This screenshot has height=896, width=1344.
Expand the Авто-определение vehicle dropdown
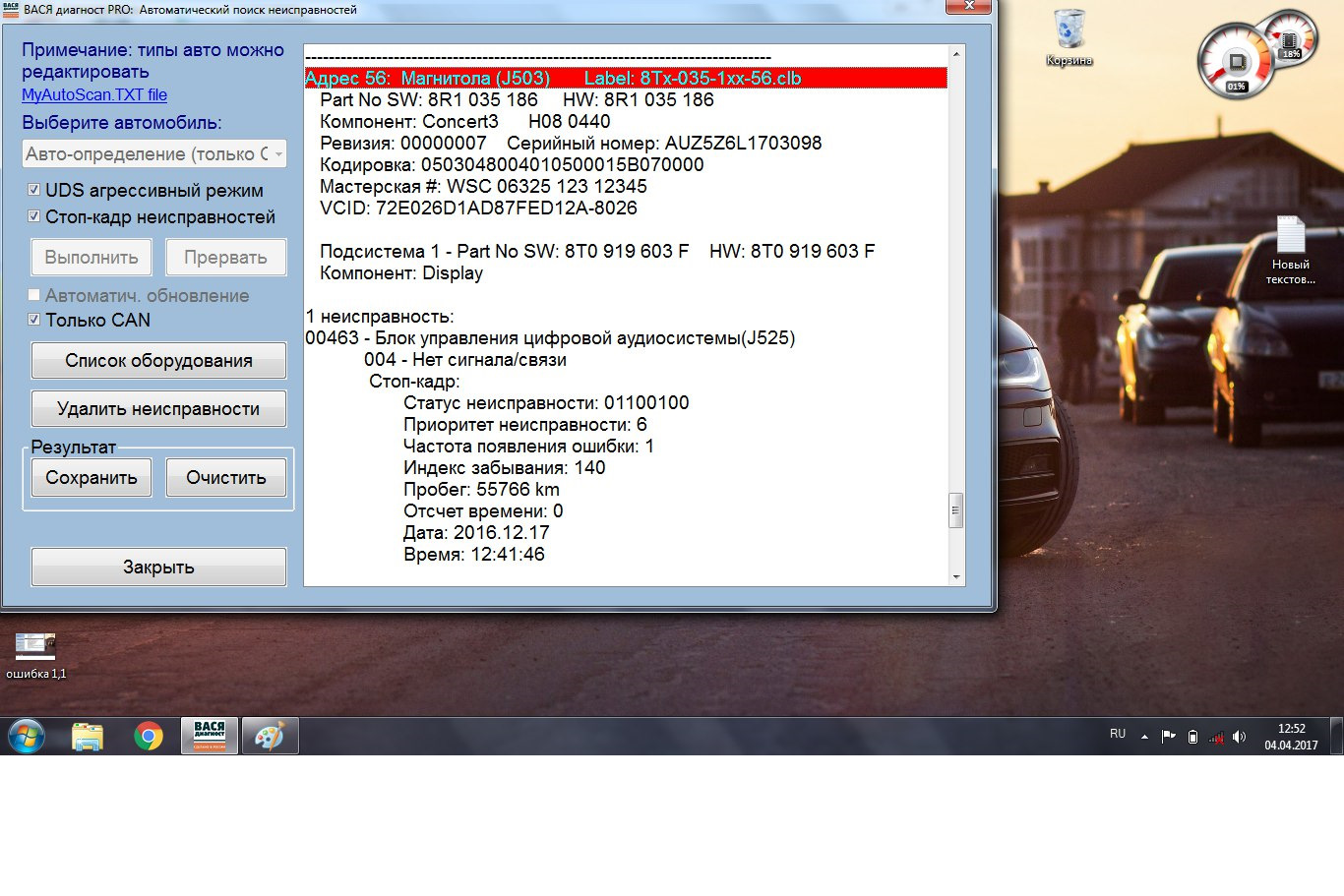click(x=278, y=154)
